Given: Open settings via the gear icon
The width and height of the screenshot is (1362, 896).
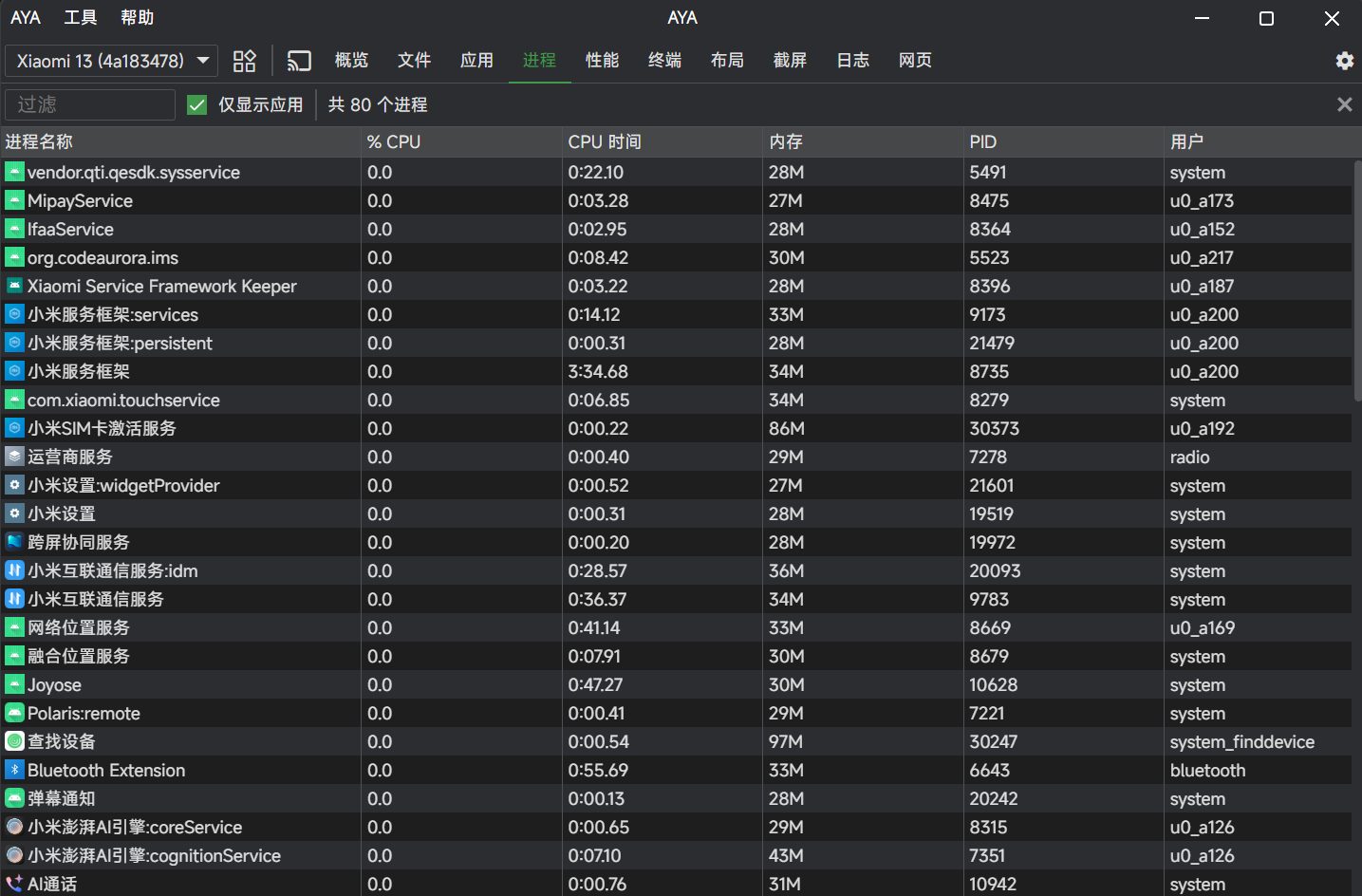Looking at the screenshot, I should pyautogui.click(x=1344, y=61).
